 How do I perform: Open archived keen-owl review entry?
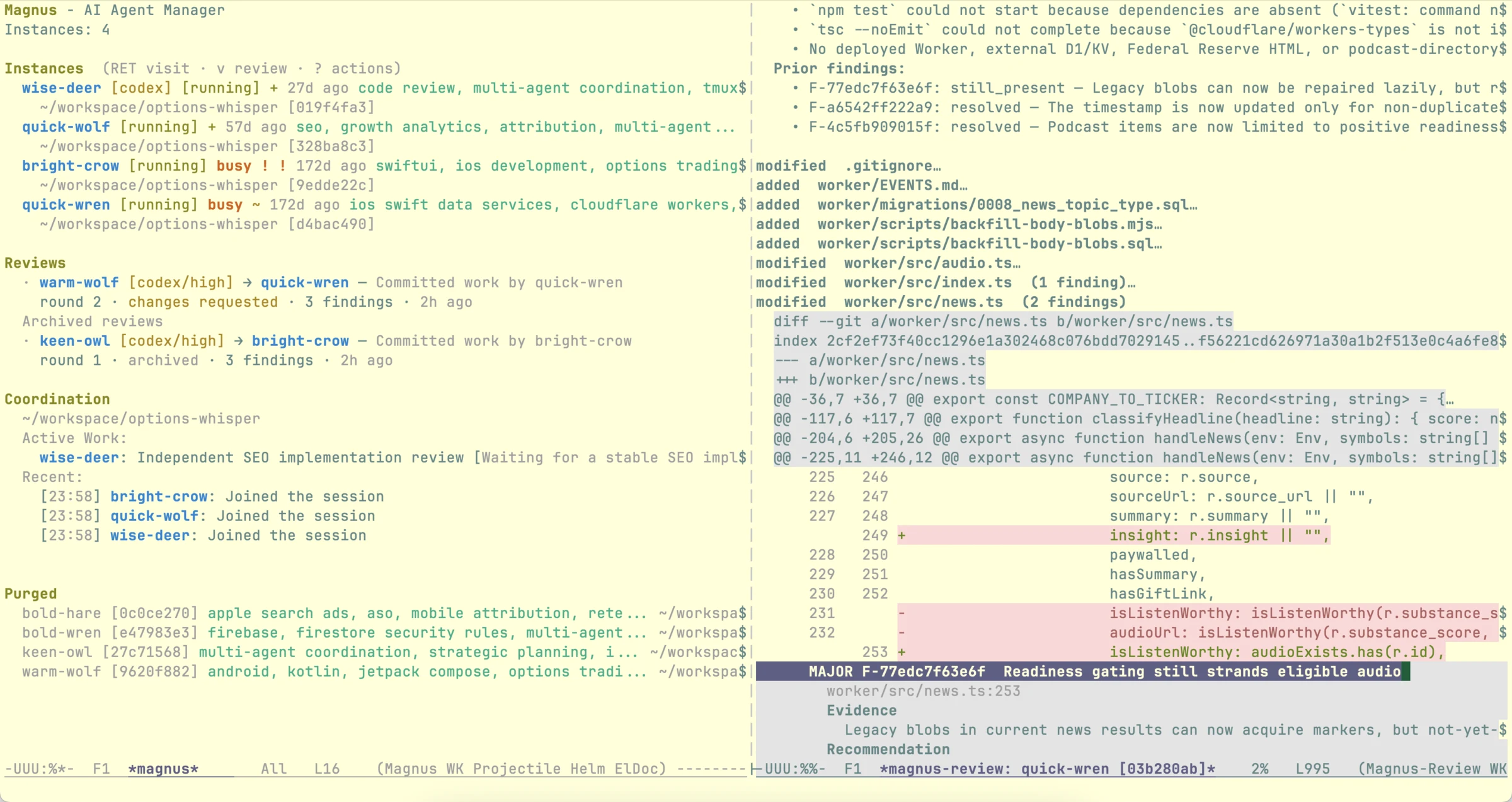(x=335, y=341)
